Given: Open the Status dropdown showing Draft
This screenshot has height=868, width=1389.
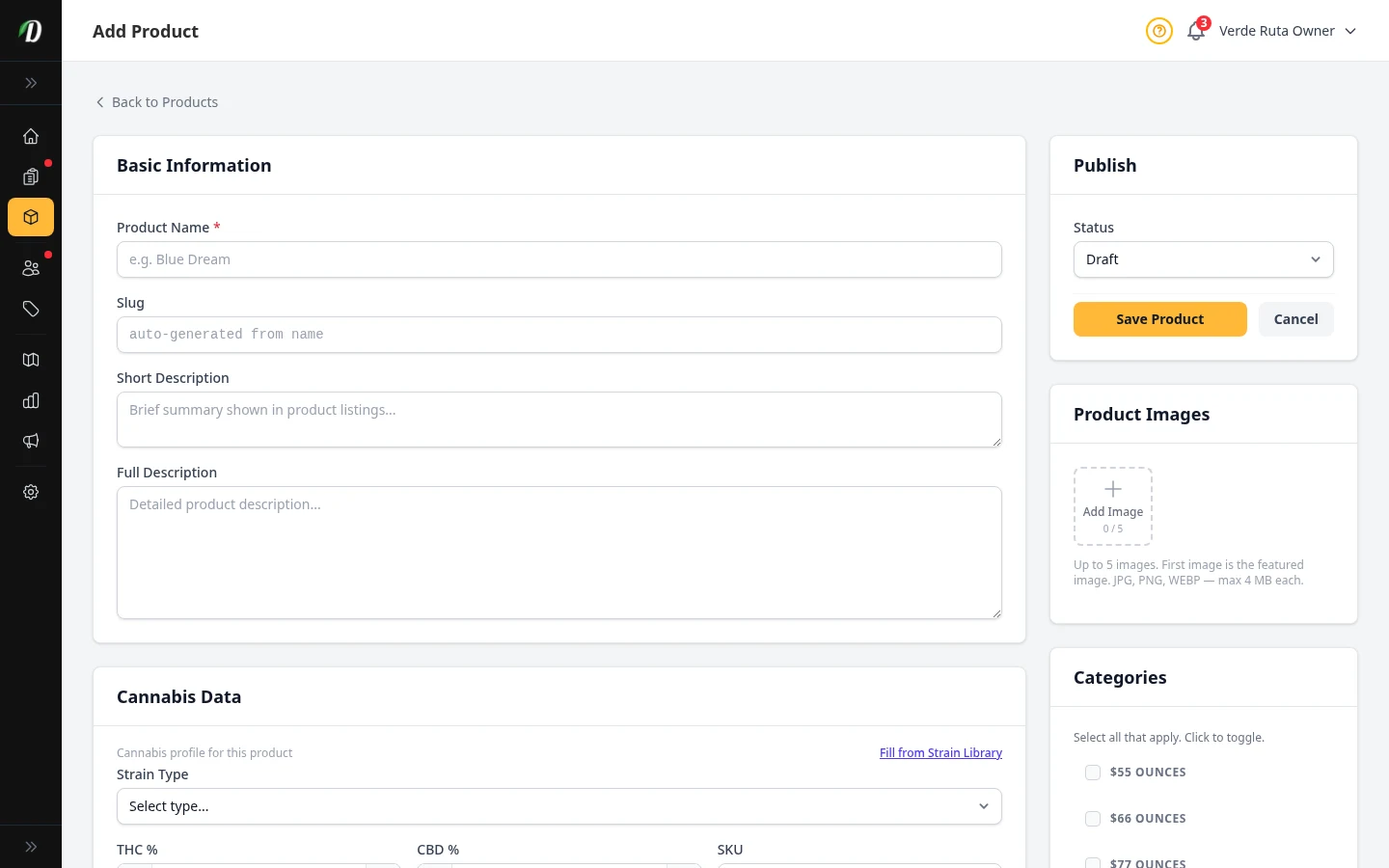Looking at the screenshot, I should [x=1203, y=259].
